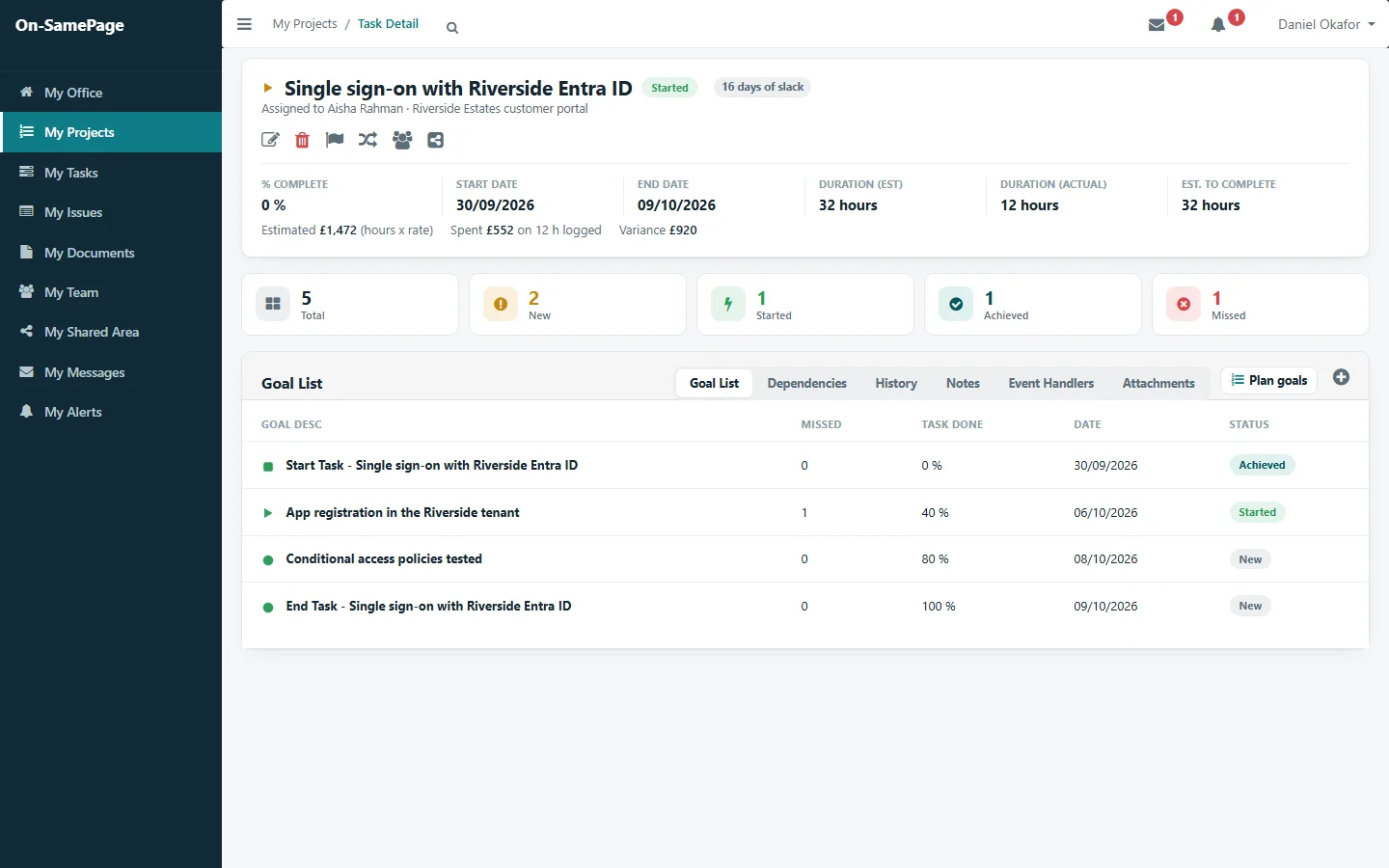This screenshot has width=1389, height=868.
Task: Click the Plan goals button
Action: click(1268, 380)
